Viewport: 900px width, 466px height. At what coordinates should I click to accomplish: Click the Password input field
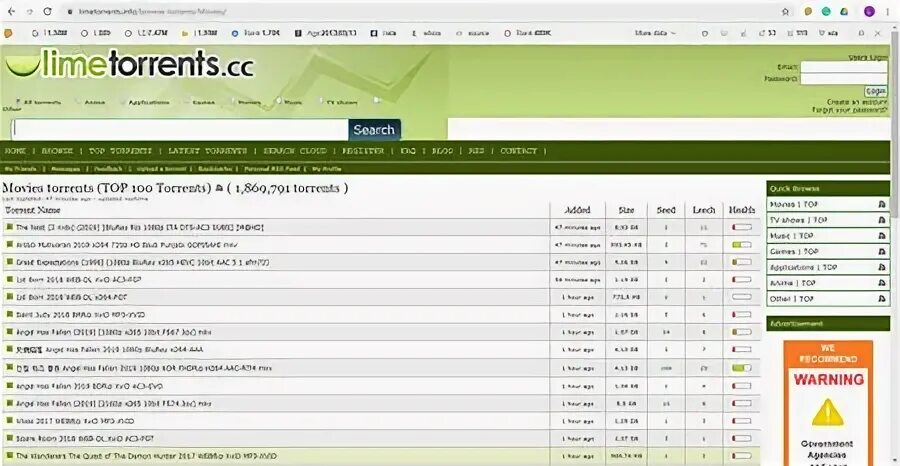tap(844, 79)
